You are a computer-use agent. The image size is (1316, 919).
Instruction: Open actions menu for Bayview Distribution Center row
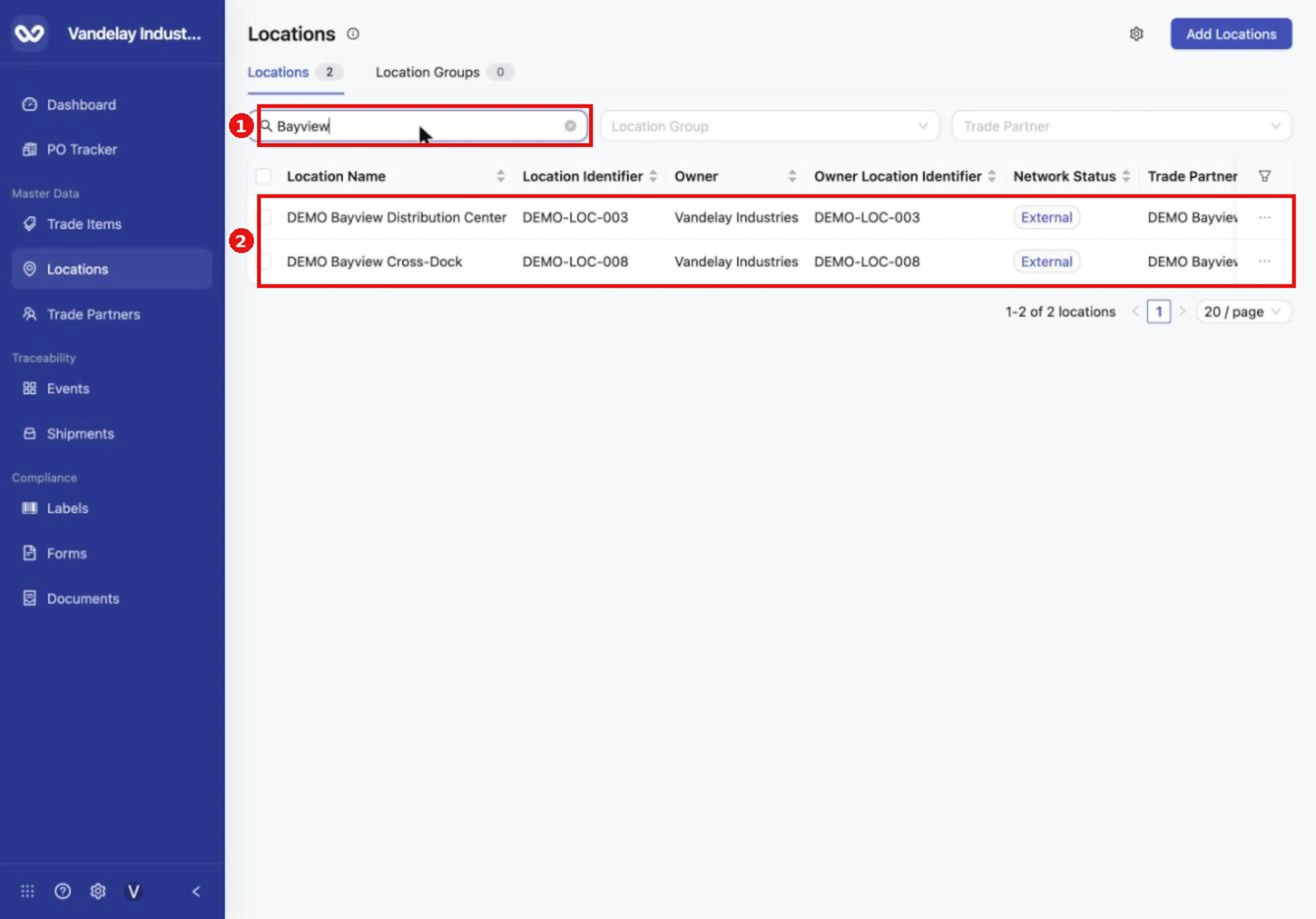1264,217
